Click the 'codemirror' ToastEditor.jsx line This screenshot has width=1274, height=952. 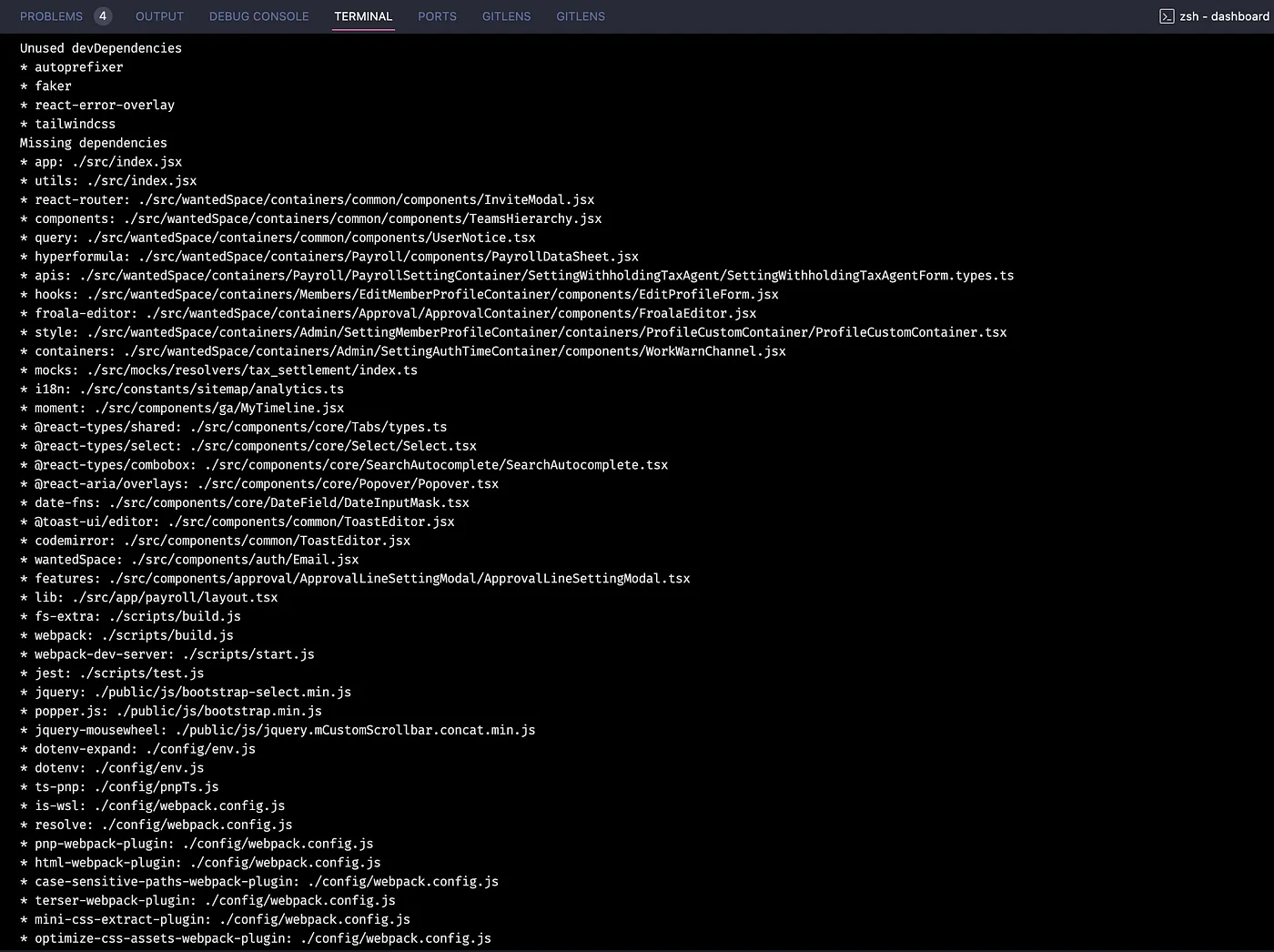pos(216,541)
